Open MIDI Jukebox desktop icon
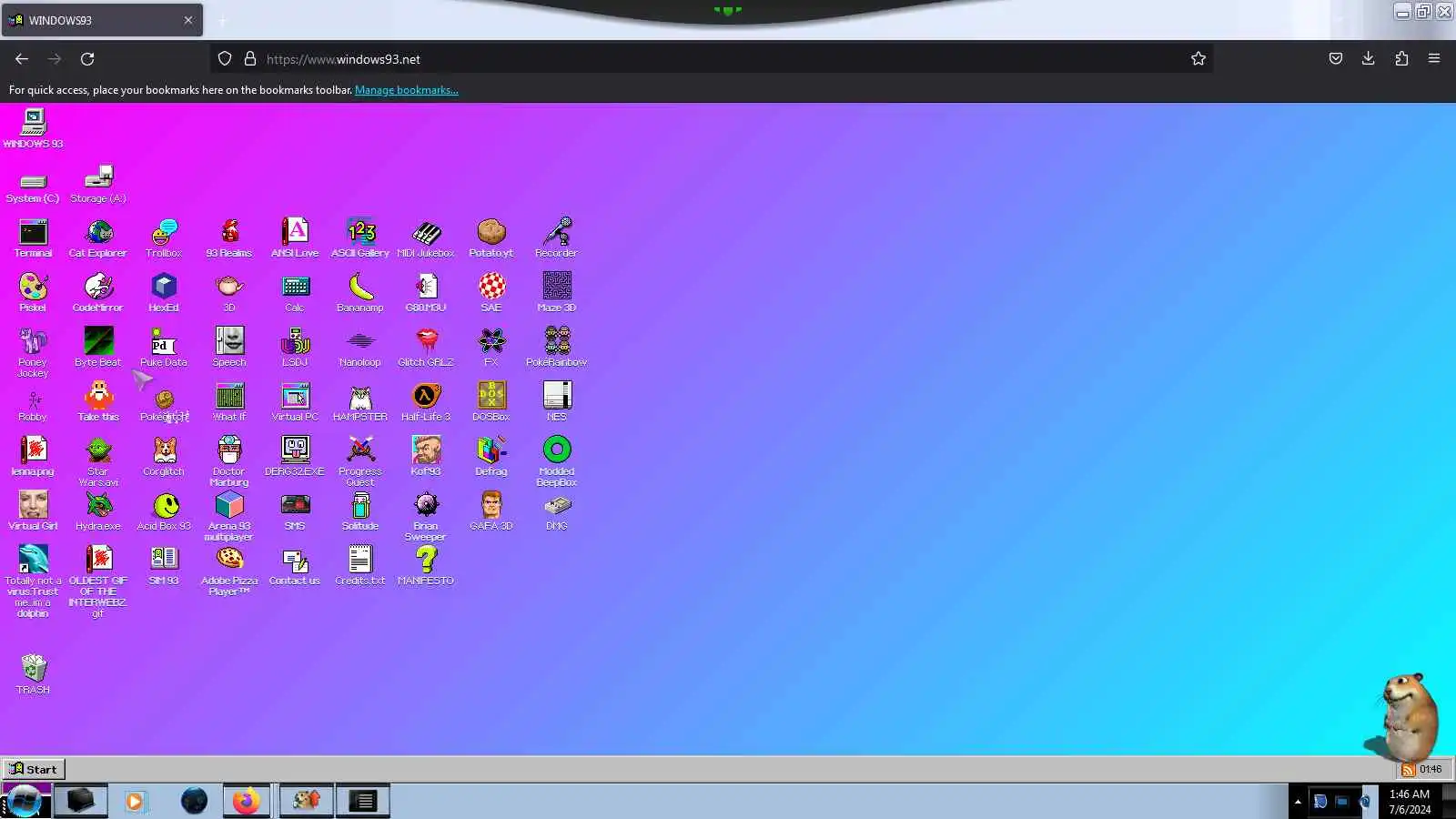 [x=426, y=238]
